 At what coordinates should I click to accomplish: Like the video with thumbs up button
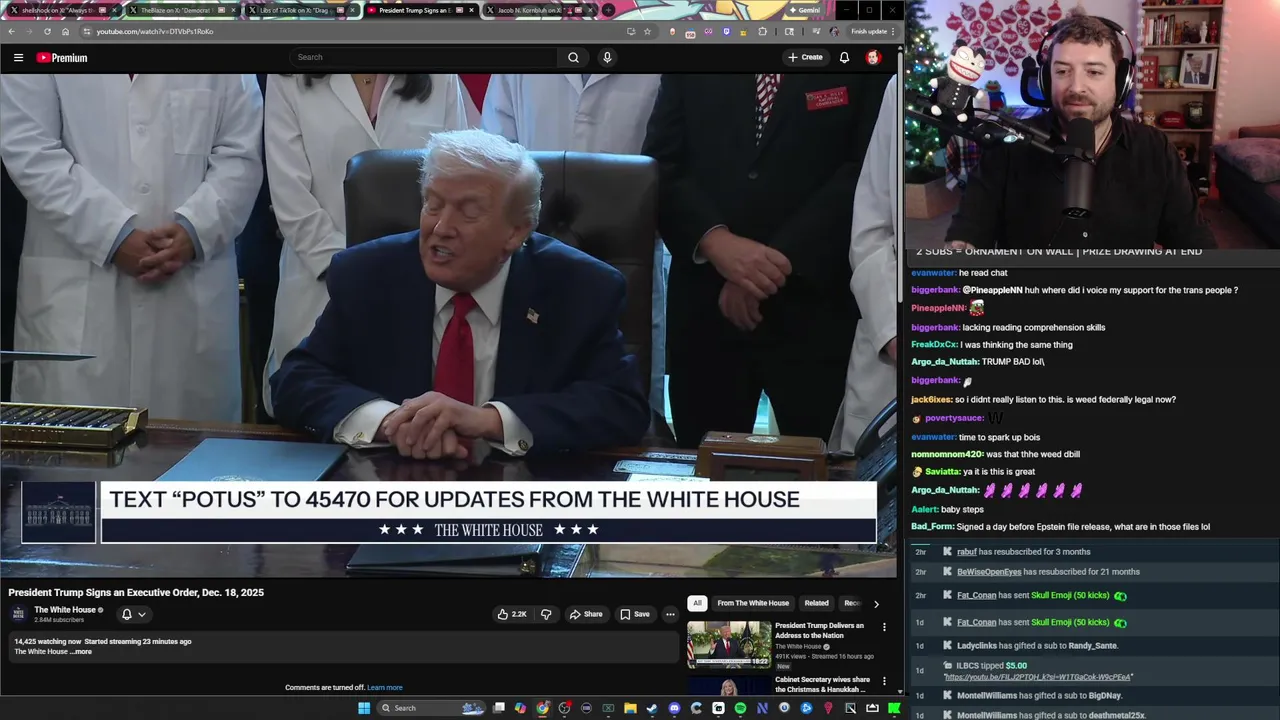pos(512,614)
